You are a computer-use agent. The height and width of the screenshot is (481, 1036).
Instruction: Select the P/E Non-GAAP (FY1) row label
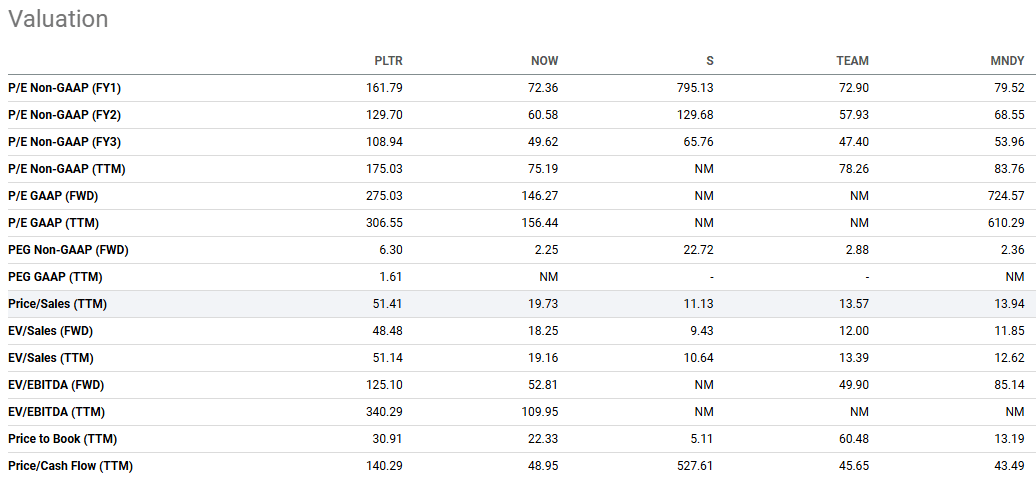64,88
